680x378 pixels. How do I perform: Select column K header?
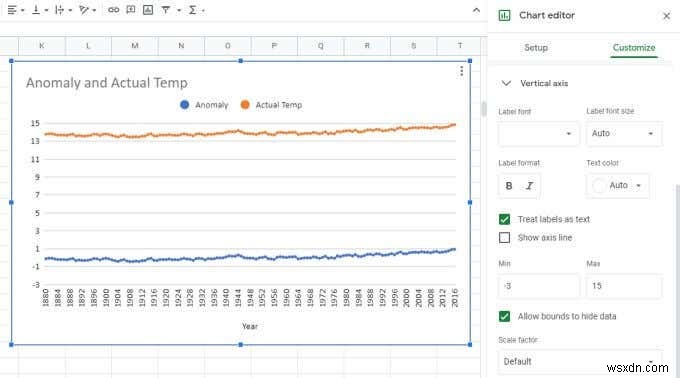[x=42, y=46]
